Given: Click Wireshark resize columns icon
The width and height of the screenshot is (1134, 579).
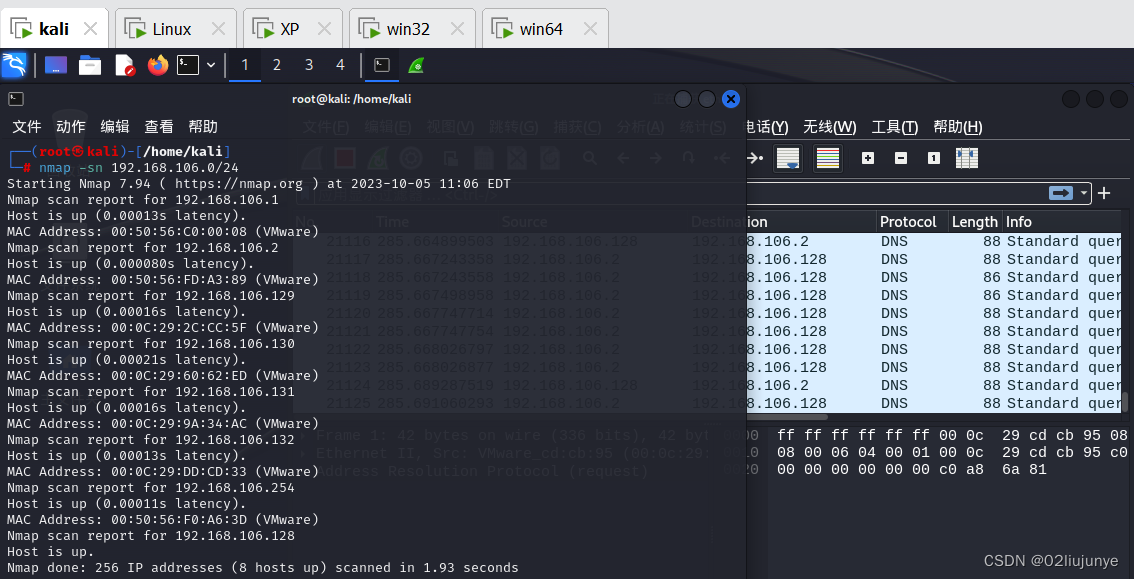Looking at the screenshot, I should 967,158.
